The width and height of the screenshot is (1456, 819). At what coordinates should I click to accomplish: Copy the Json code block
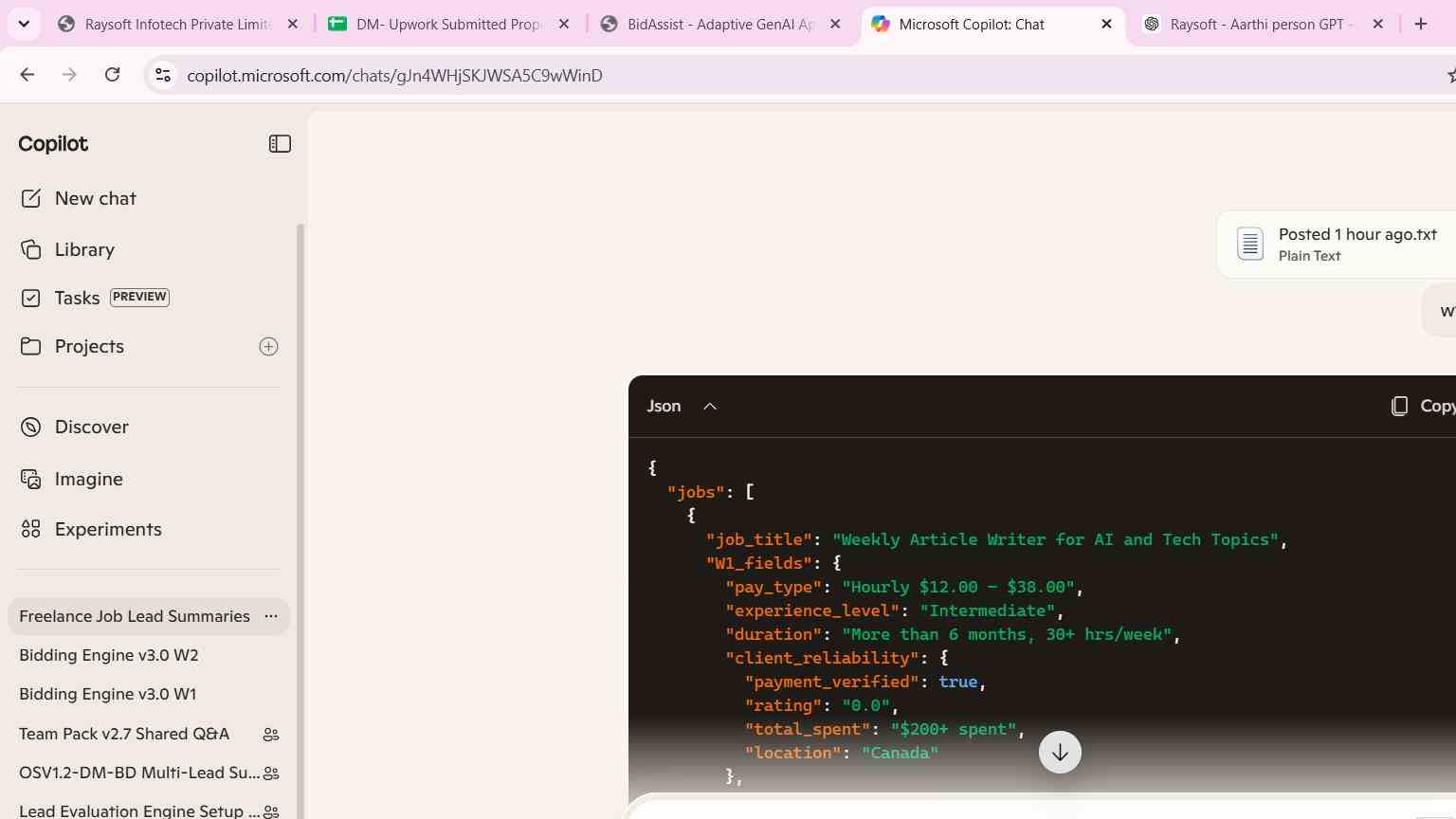tap(1421, 406)
